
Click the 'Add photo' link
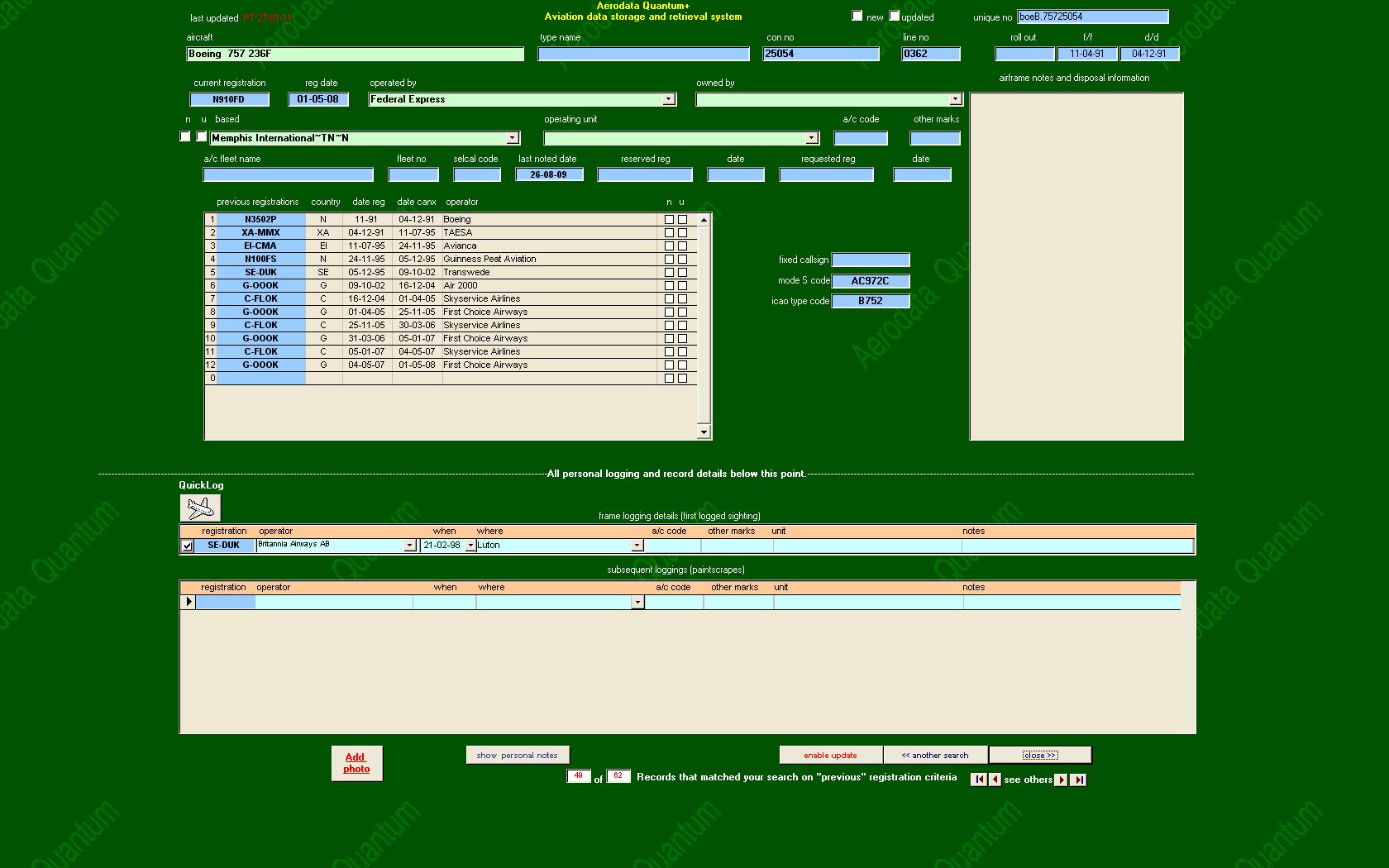pyautogui.click(x=356, y=763)
